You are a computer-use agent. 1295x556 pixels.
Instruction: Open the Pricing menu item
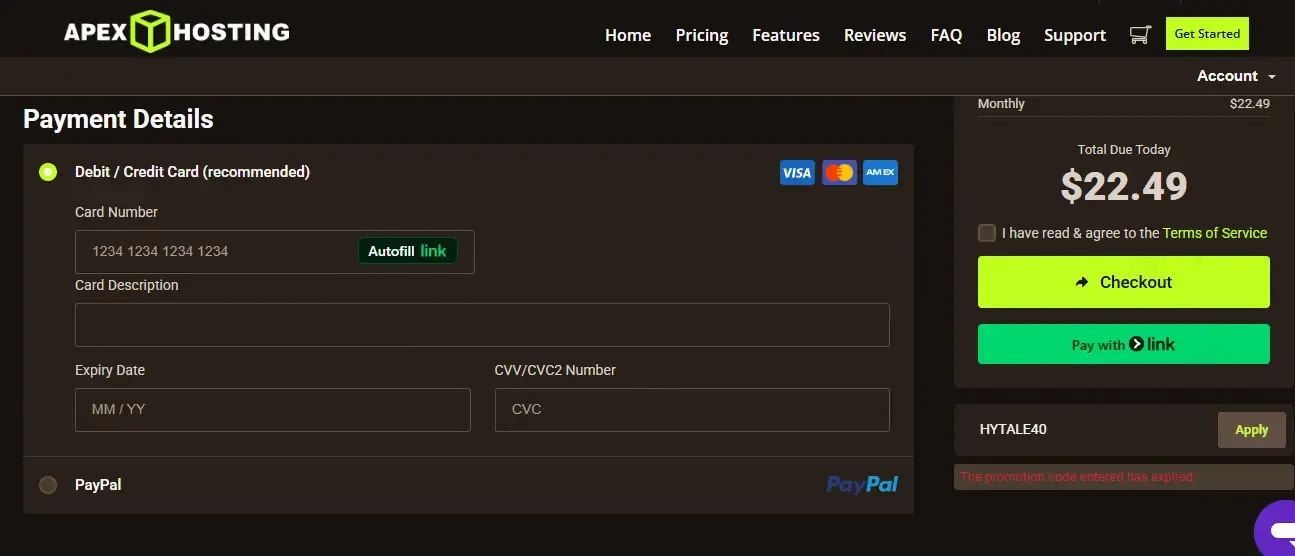(702, 35)
